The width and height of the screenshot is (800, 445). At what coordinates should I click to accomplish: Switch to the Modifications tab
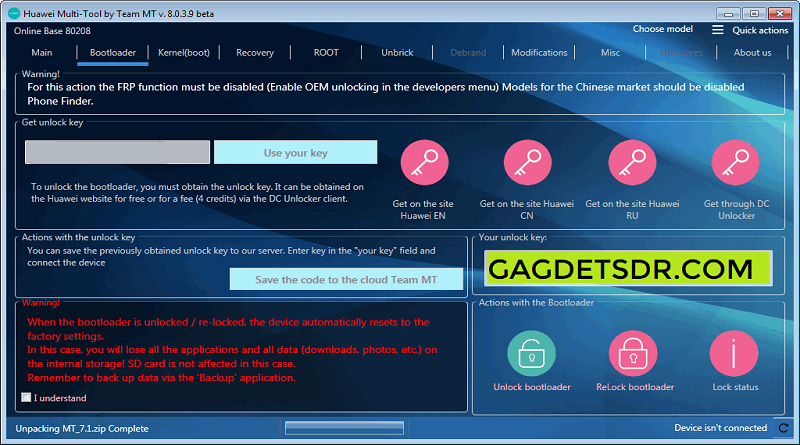(539, 53)
